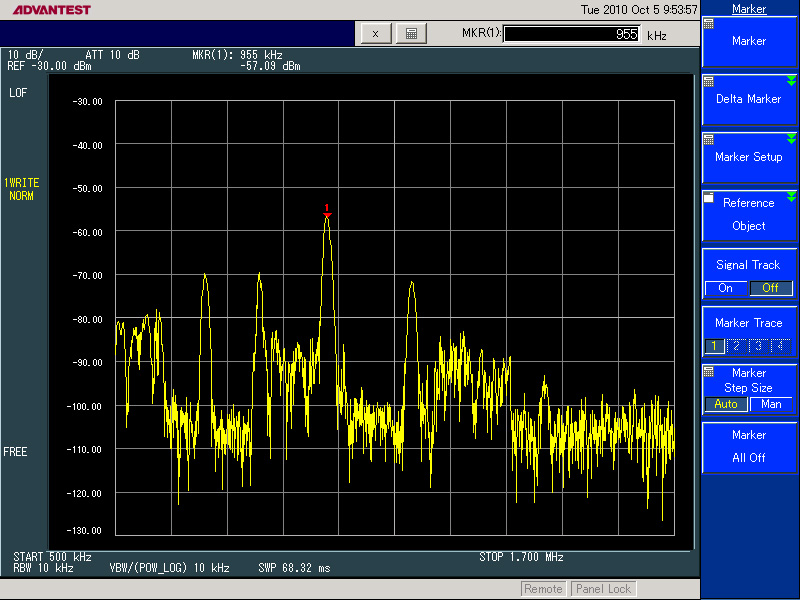Image resolution: width=800 pixels, height=600 pixels.
Task: Click window icon on Reference Object softkey
Action: coord(709,198)
